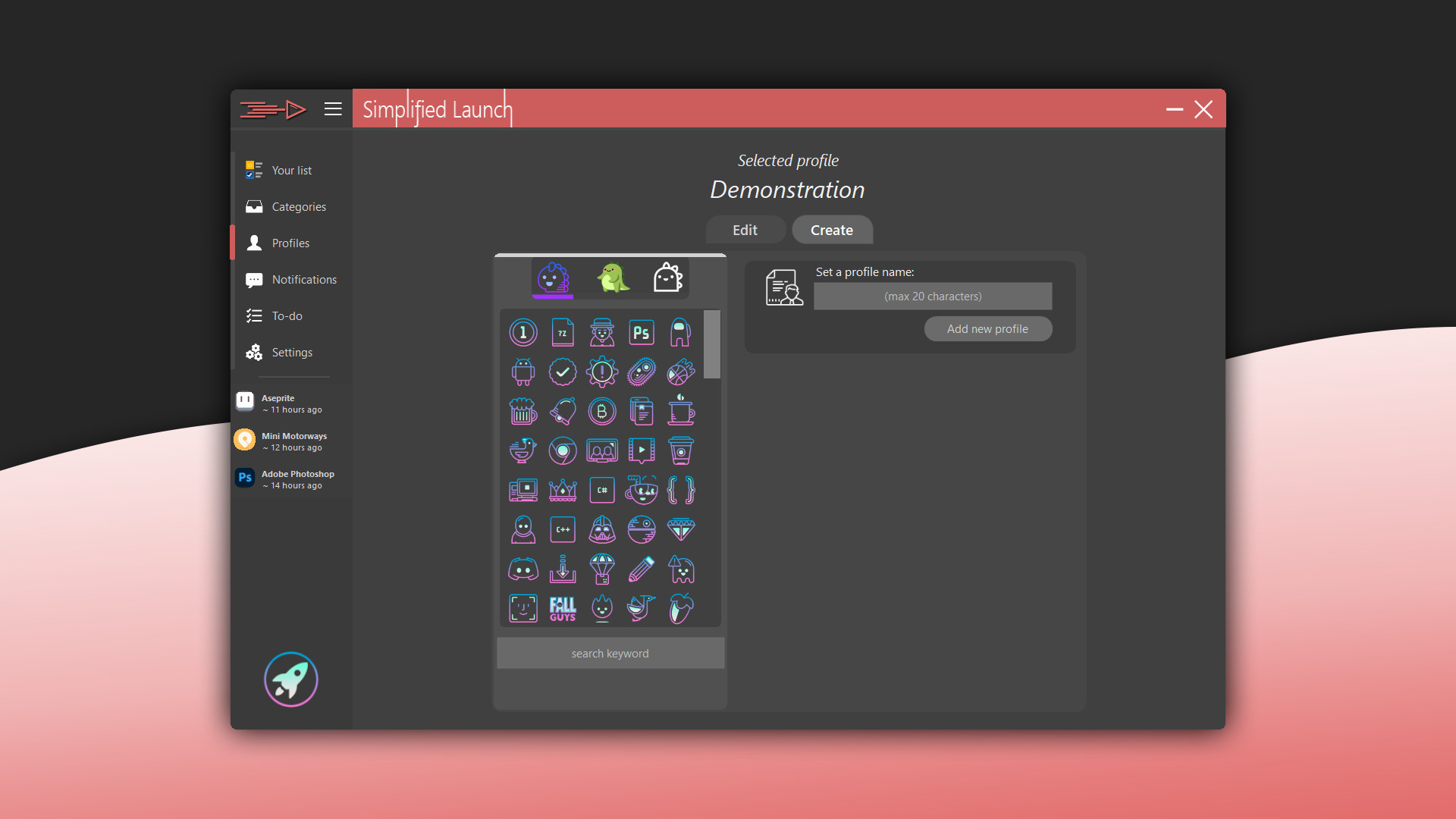Choose the Discord icon from the grid
Screen dimensions: 1456x819
click(x=523, y=568)
